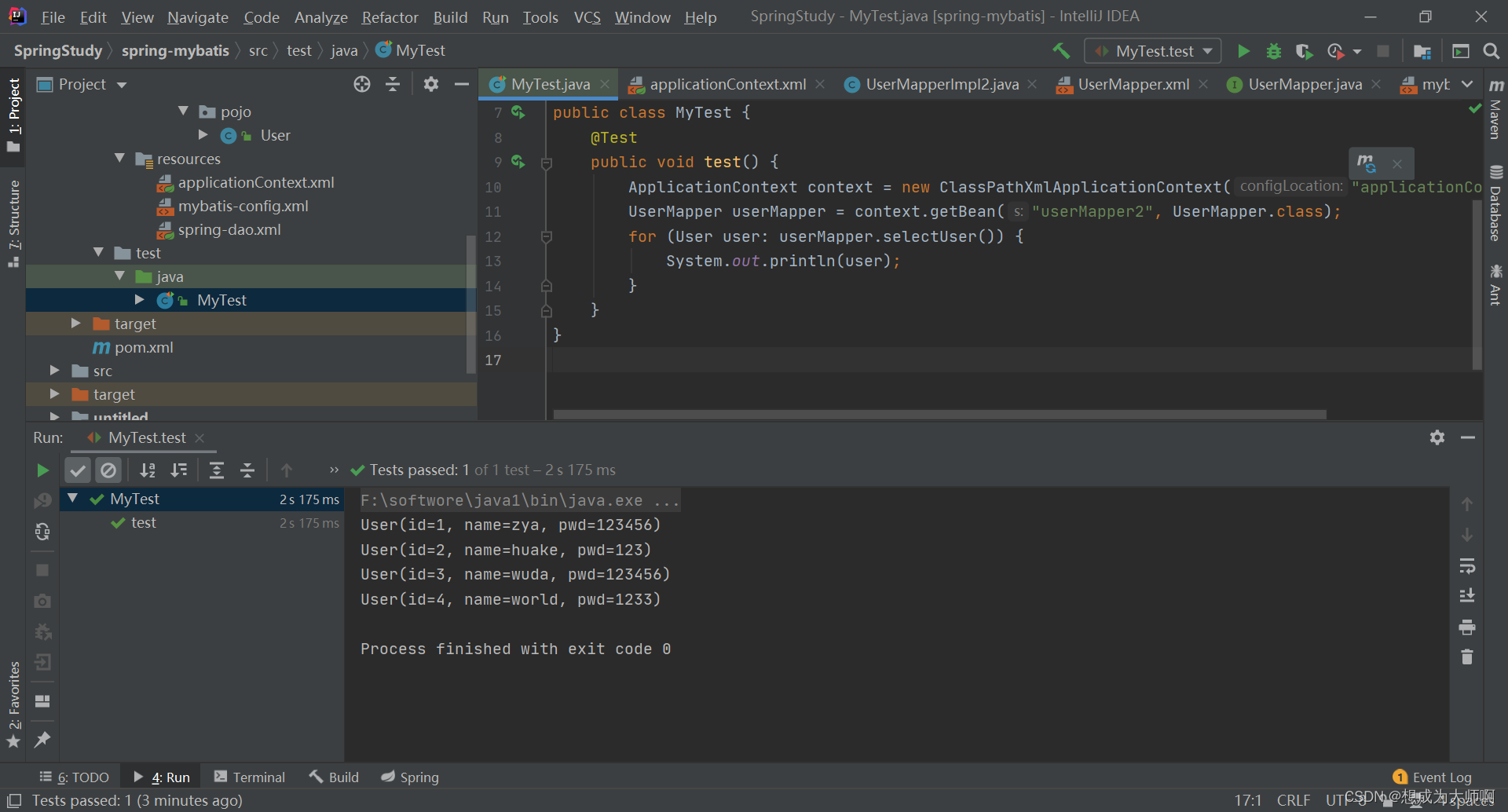
Task: Open the Project Structure icon in toolbar
Action: [1422, 51]
